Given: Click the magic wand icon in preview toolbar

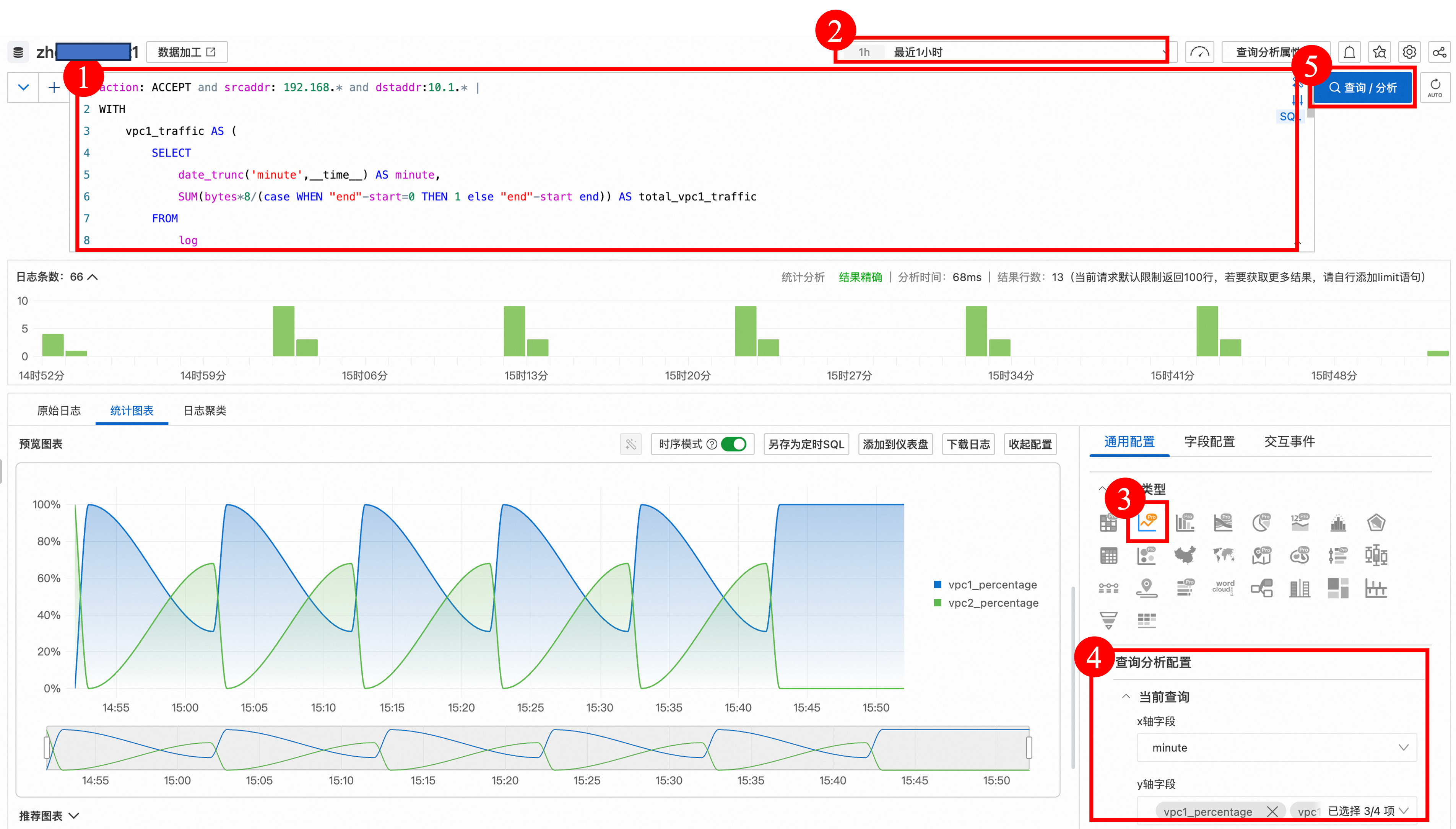Looking at the screenshot, I should pos(631,444).
